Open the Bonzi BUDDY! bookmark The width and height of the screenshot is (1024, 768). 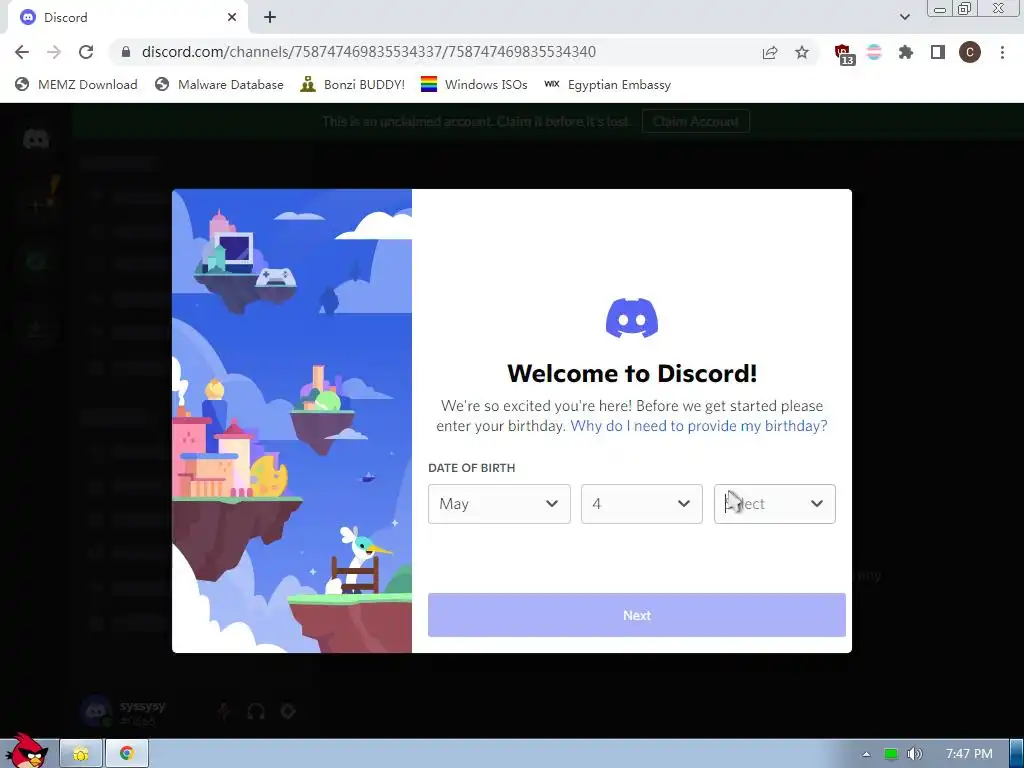[x=353, y=84]
